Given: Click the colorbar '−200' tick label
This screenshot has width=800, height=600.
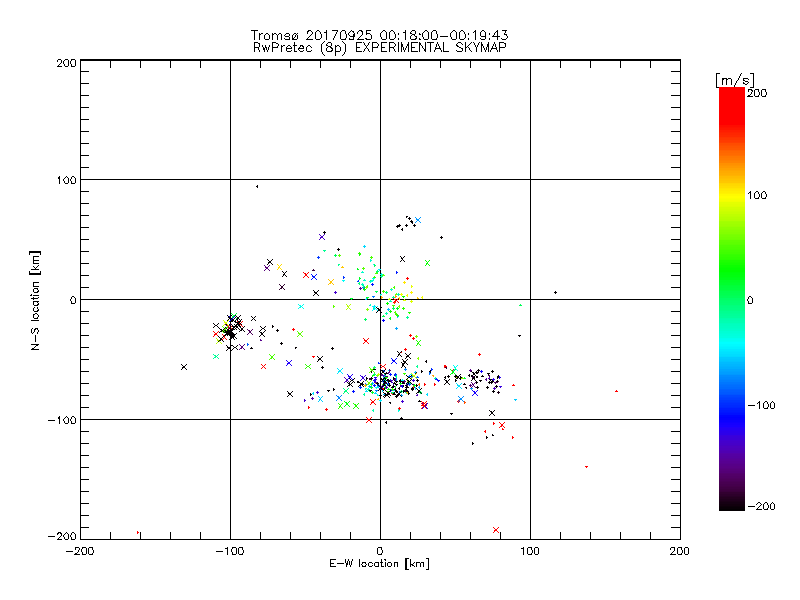Looking at the screenshot, I should (x=762, y=506).
